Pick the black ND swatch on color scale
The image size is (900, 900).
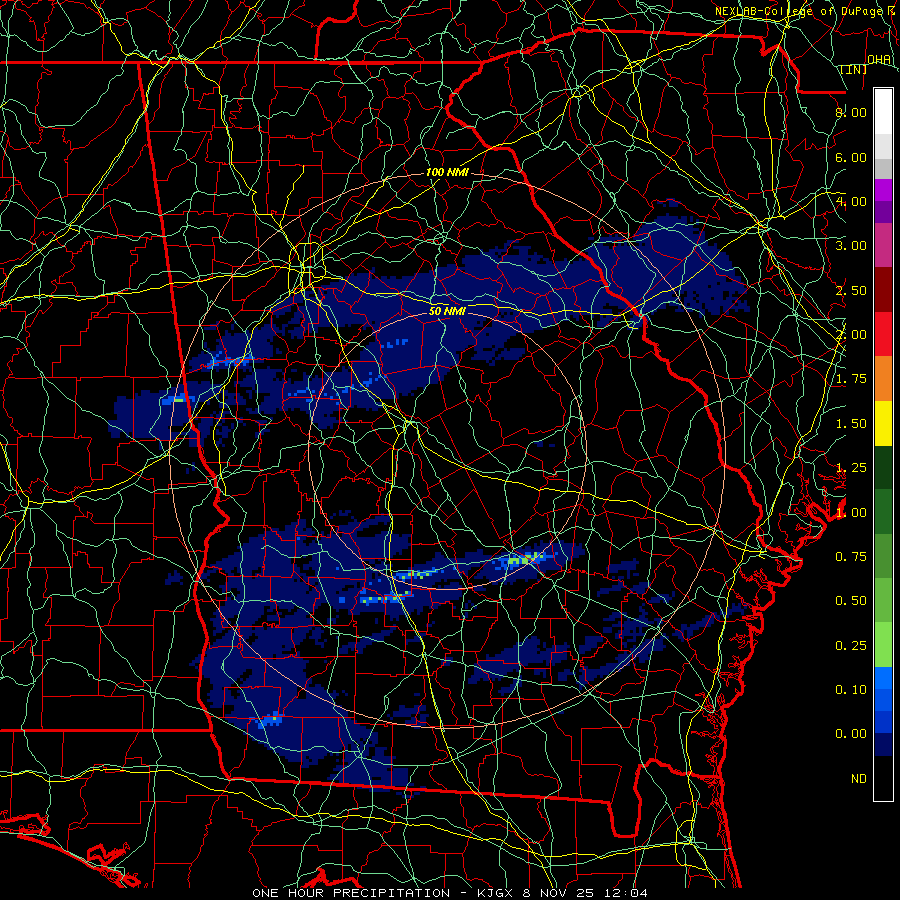883,778
